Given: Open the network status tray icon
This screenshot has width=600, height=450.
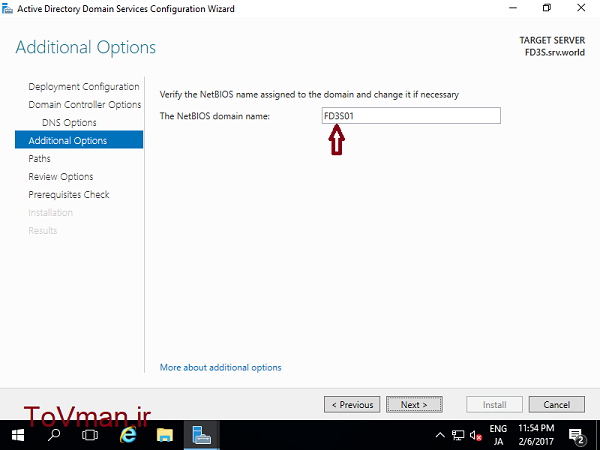Looking at the screenshot, I should click(x=458, y=435).
